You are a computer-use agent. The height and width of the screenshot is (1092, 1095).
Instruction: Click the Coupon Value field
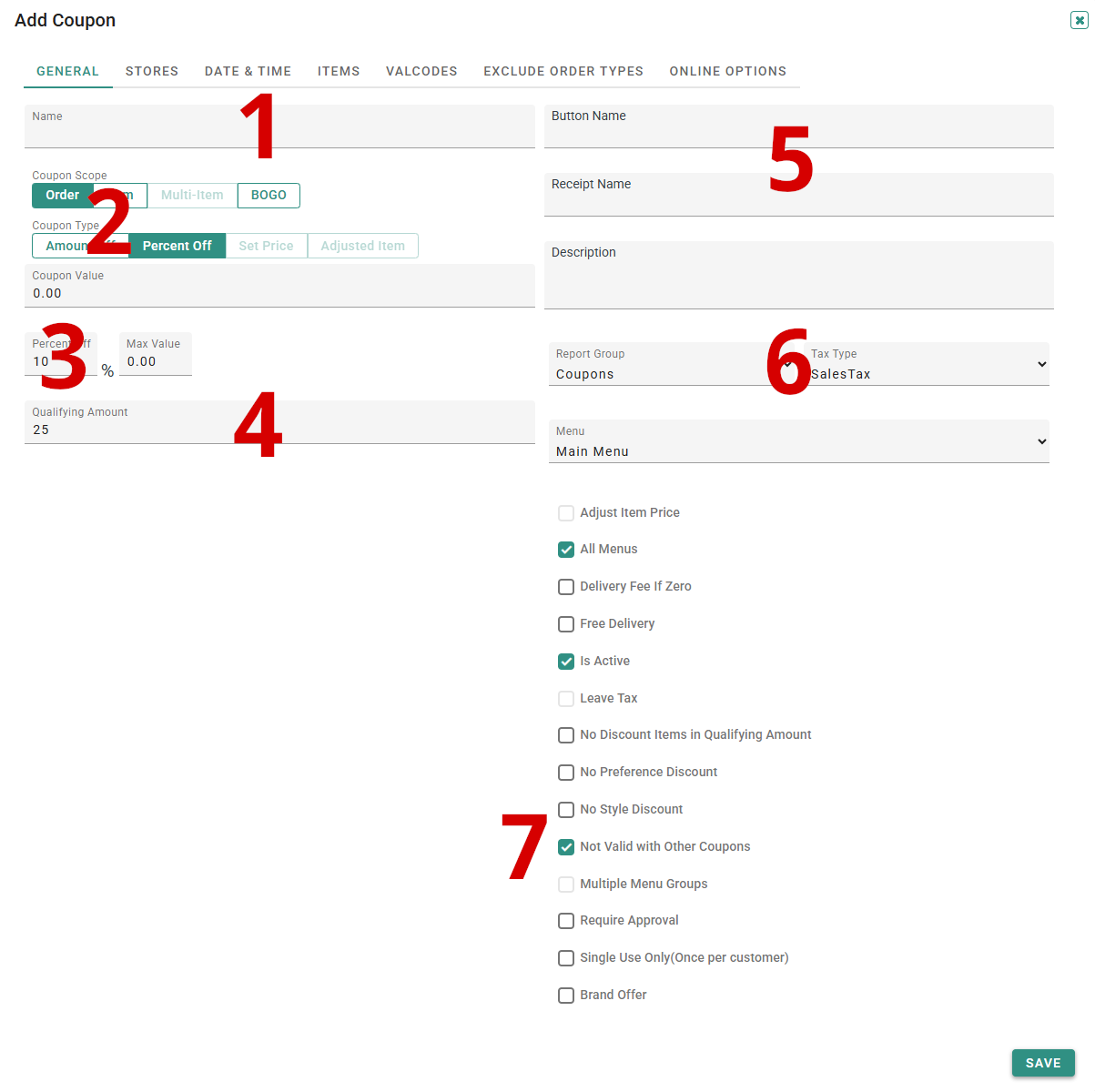coord(279,286)
